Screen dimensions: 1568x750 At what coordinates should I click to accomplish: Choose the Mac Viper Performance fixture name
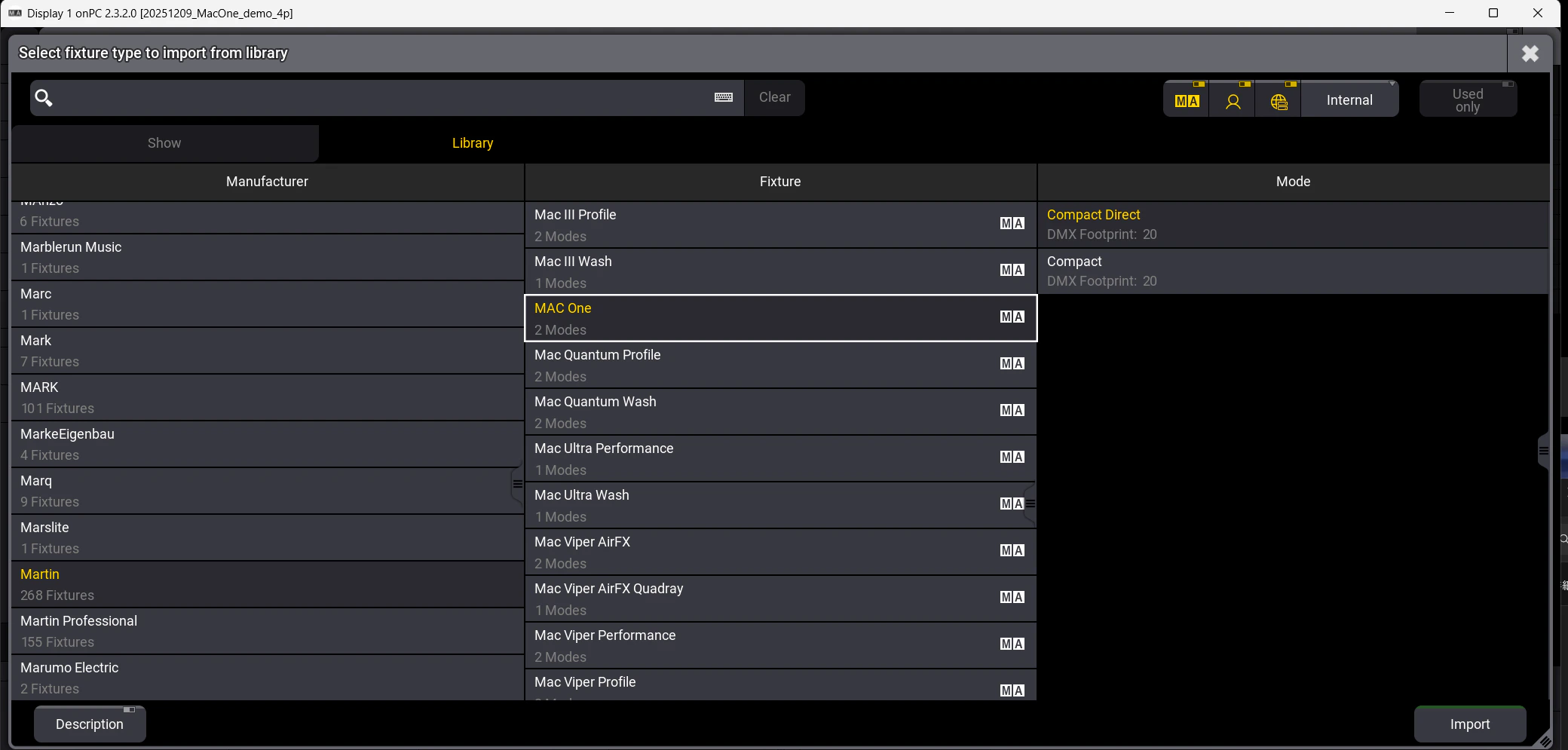[x=605, y=635]
